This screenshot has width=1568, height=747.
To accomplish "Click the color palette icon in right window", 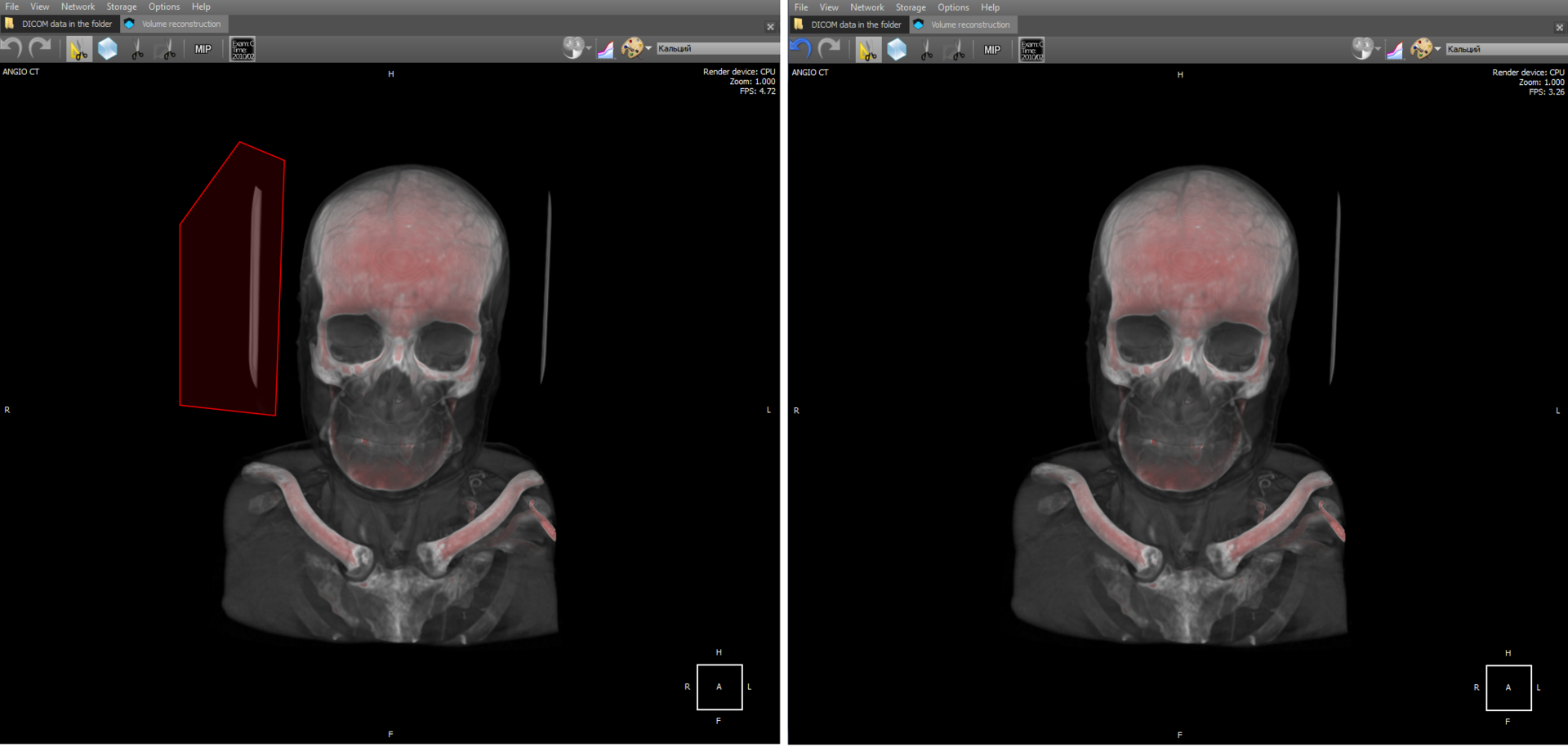I will pos(1421,50).
